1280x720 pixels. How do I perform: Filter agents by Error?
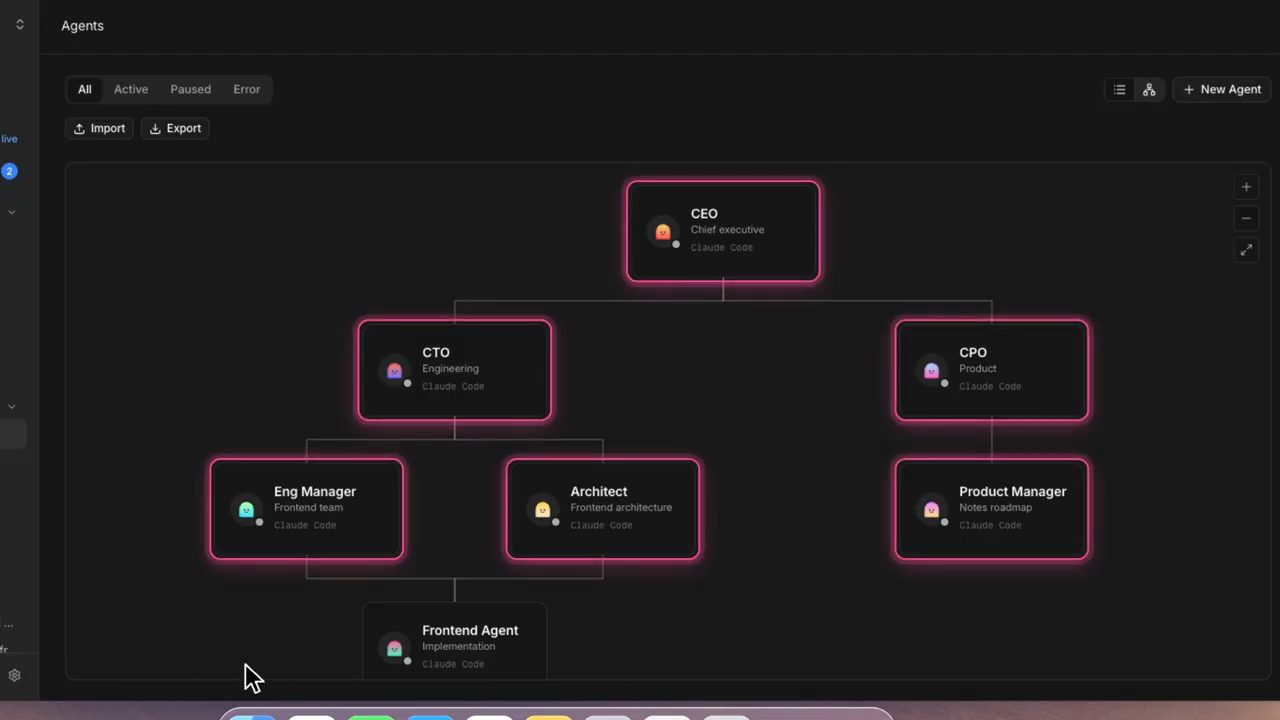(247, 90)
